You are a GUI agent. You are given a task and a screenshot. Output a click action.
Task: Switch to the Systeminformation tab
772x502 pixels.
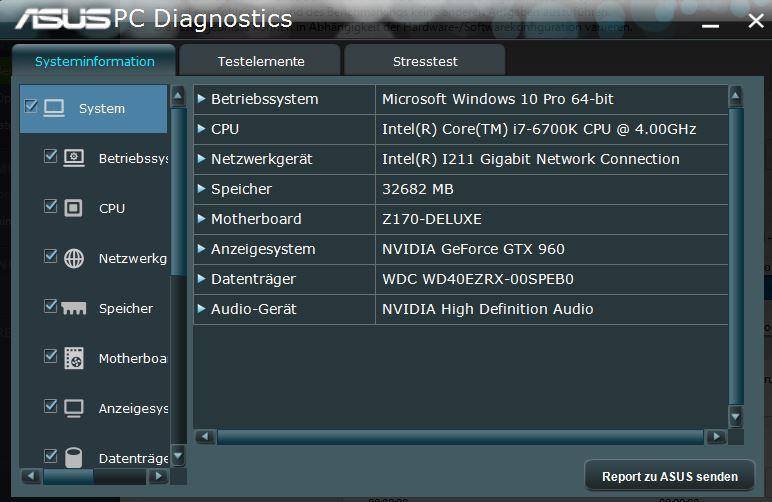[94, 61]
